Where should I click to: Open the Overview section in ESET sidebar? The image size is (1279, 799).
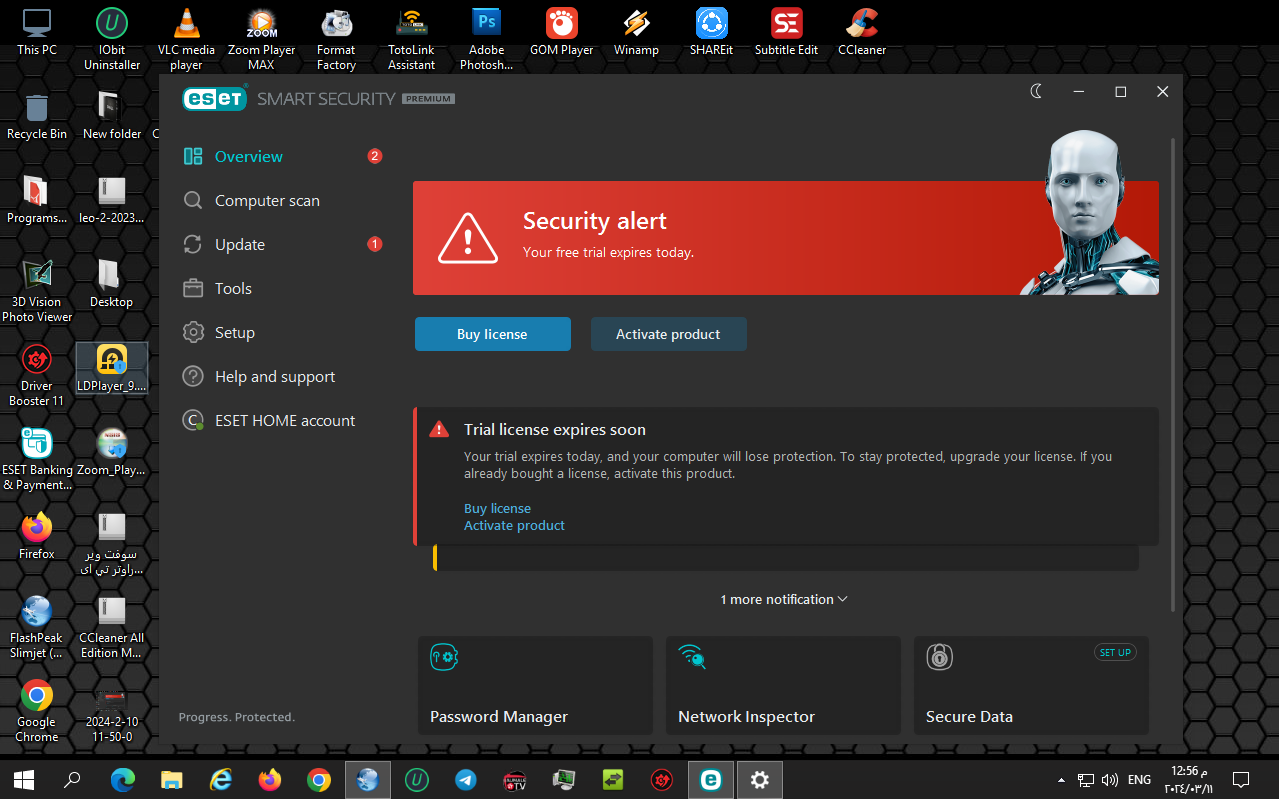tap(233, 156)
